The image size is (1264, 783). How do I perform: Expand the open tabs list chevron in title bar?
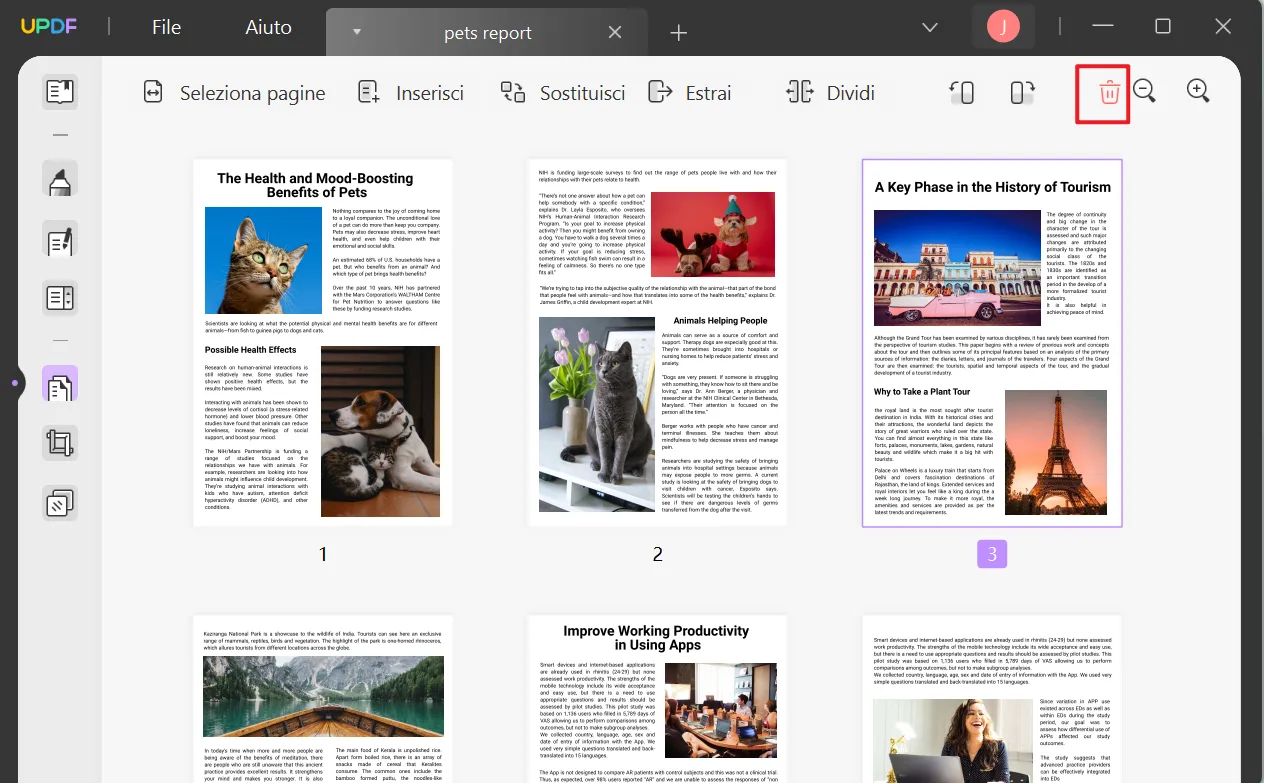(930, 27)
